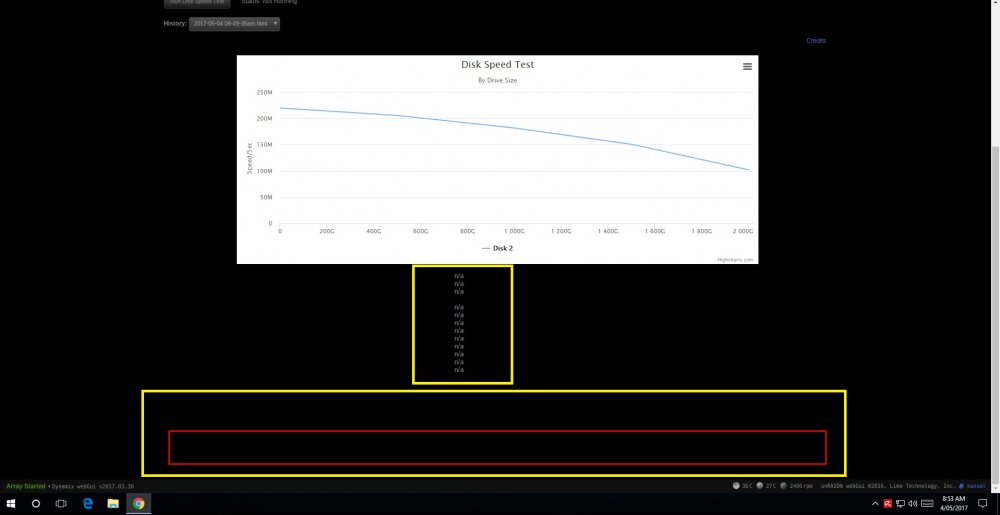Open Task View on the taskbar
Image resolution: width=1000 pixels, height=515 pixels.
[x=61, y=504]
